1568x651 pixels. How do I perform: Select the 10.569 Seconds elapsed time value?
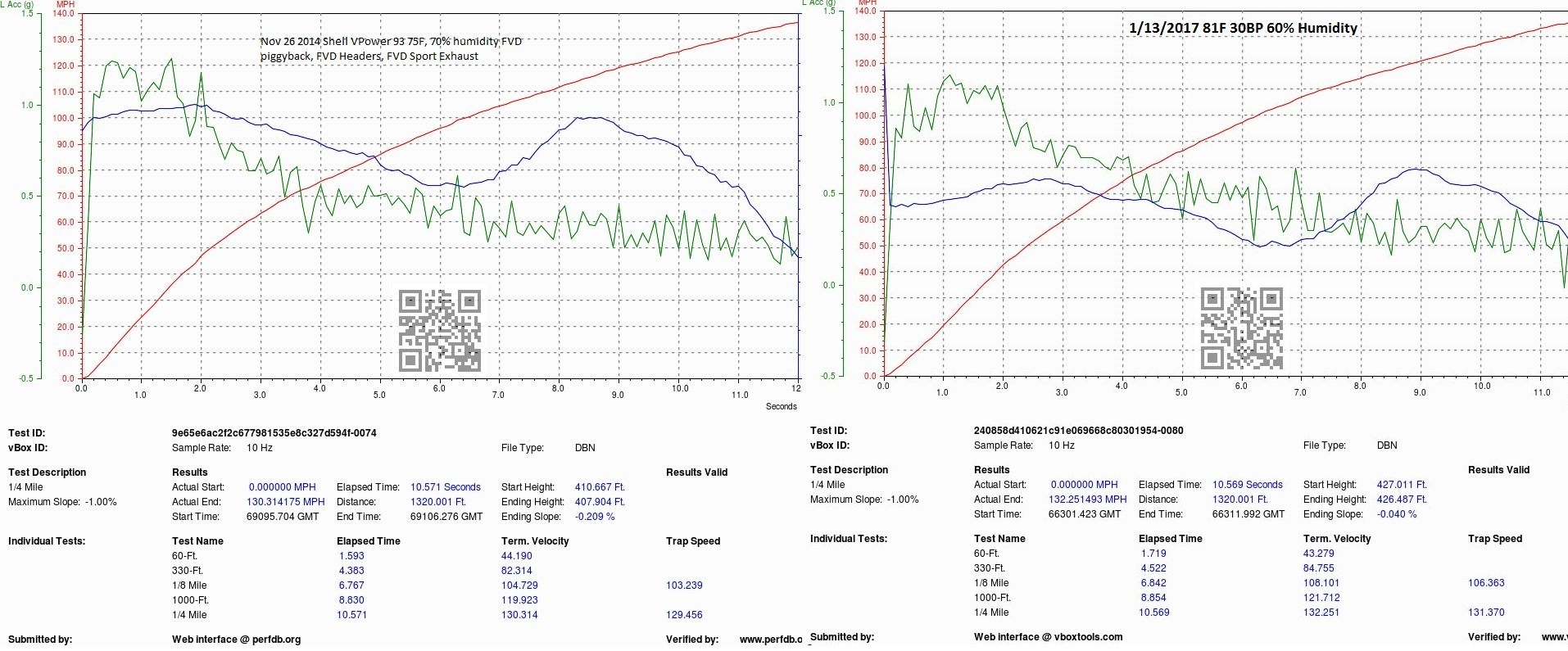point(1247,485)
